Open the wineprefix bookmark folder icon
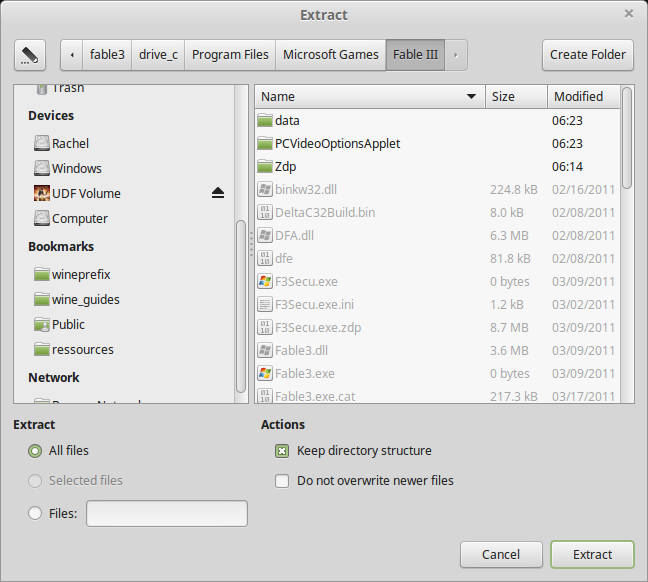 41,274
